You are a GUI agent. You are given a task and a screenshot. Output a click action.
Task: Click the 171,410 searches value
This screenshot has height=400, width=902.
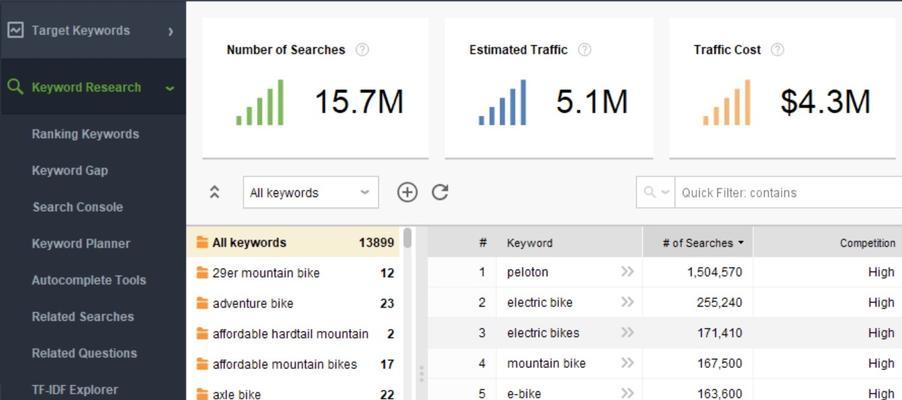719,333
